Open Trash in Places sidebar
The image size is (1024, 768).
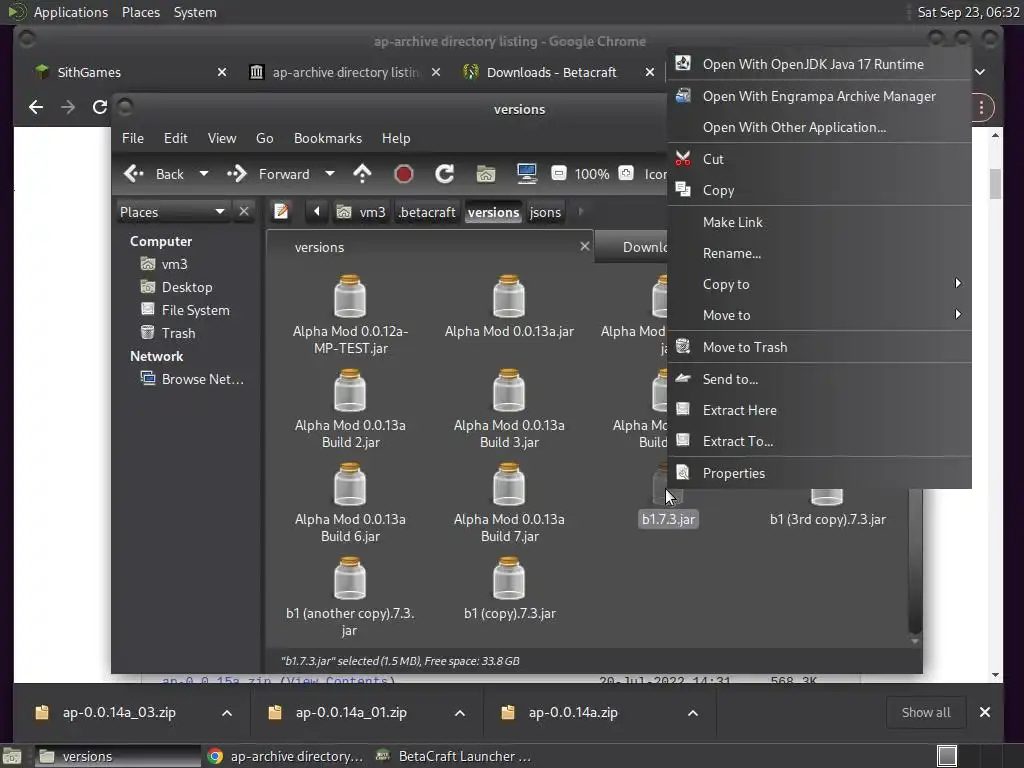coord(178,333)
